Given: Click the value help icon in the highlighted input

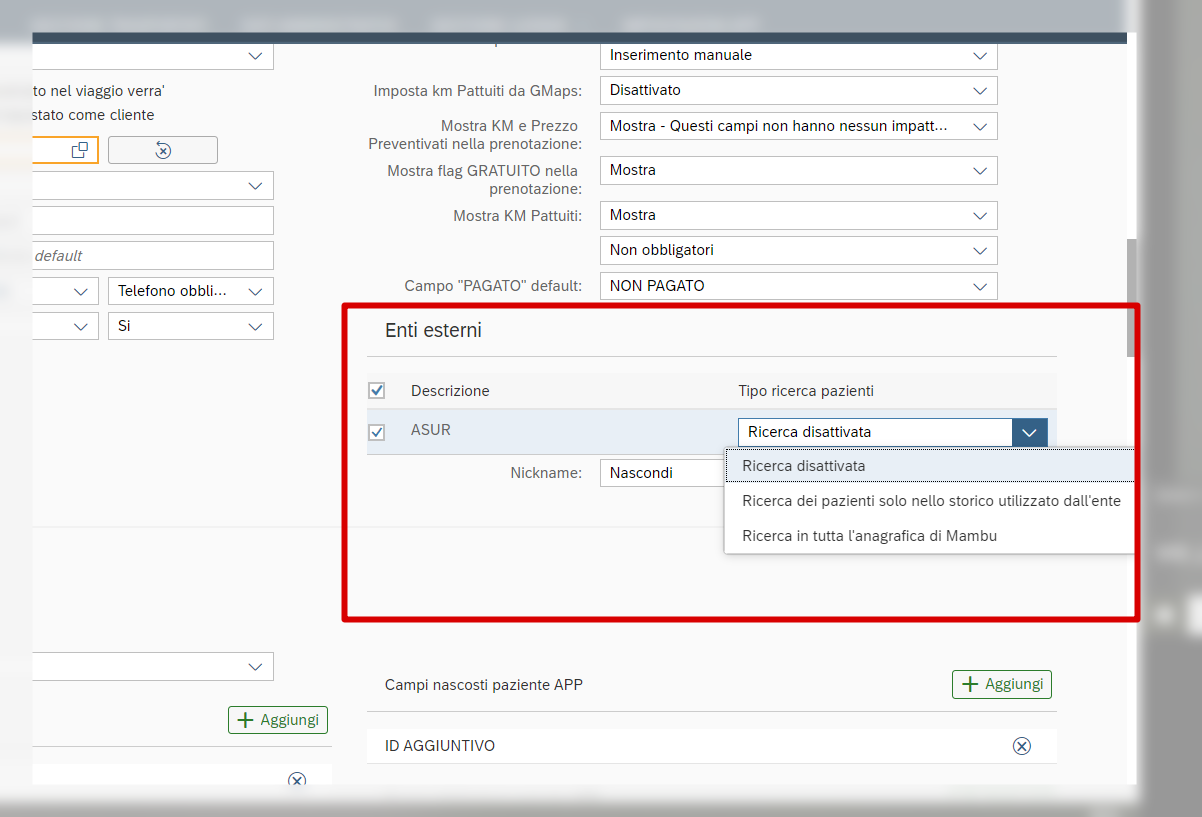Looking at the screenshot, I should click(x=80, y=150).
